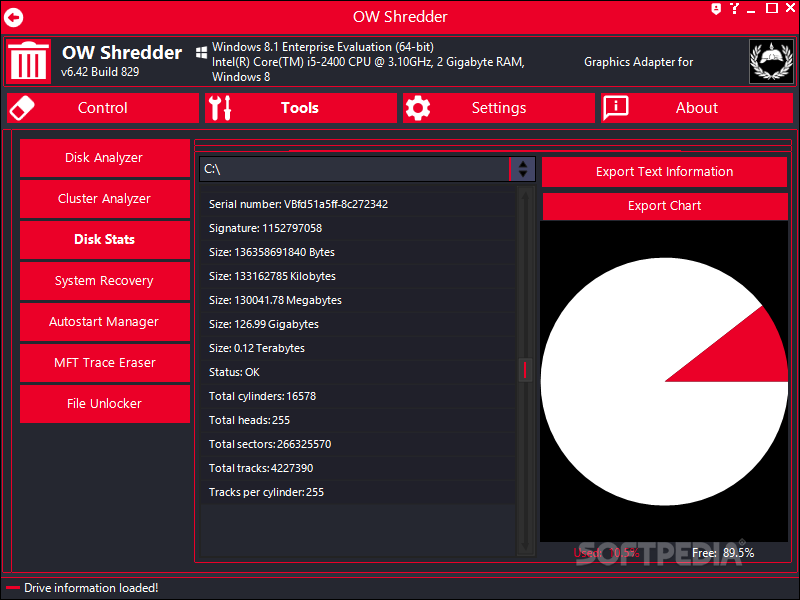Open the Control tab
Viewport: 800px width, 600px height.
(x=103, y=108)
